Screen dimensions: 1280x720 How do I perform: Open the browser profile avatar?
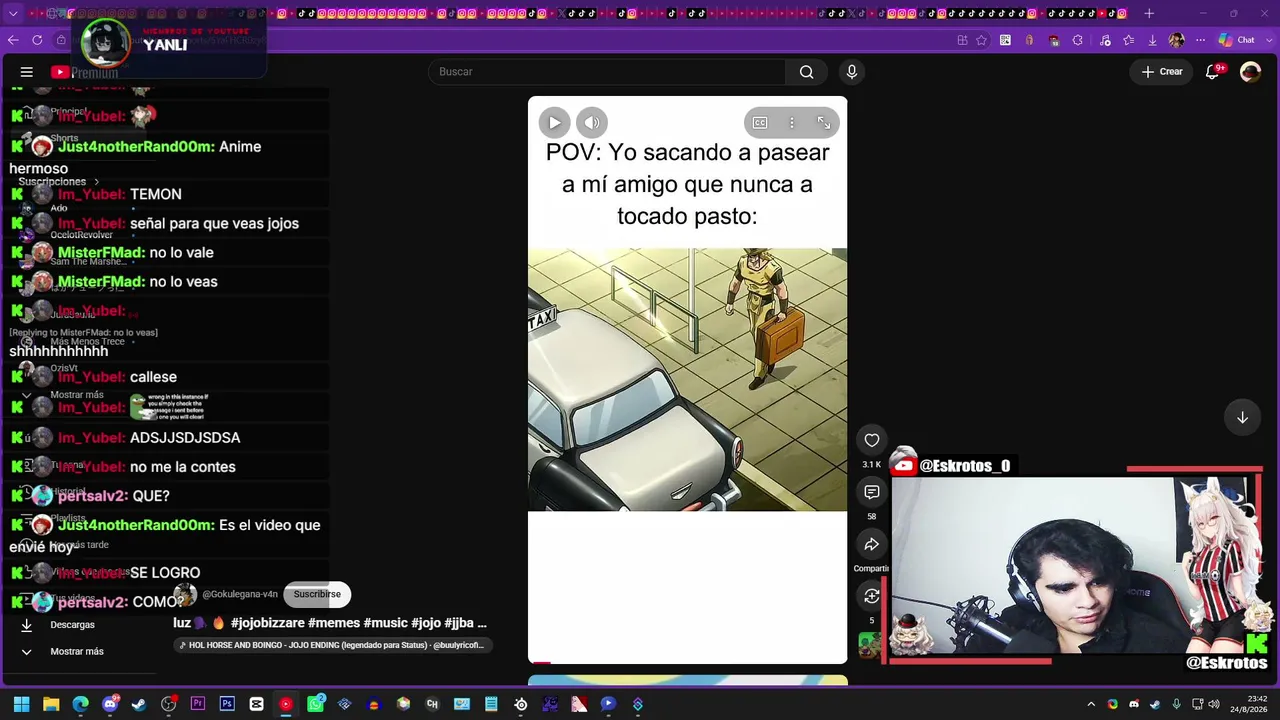[x=1176, y=40]
